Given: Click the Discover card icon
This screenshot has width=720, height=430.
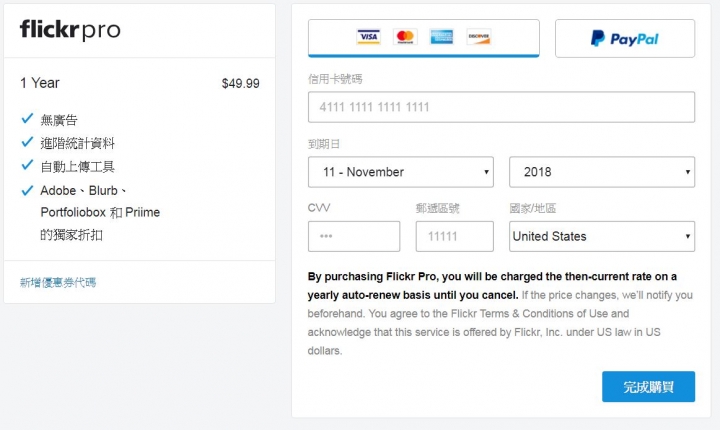Looking at the screenshot, I should pyautogui.click(x=479, y=37).
